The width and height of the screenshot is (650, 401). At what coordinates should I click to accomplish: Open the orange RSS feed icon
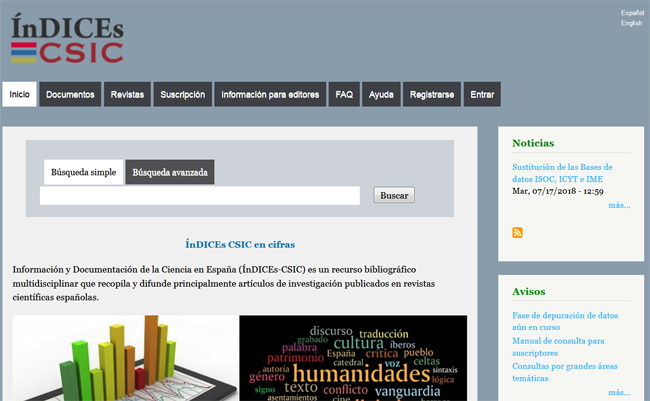(517, 233)
